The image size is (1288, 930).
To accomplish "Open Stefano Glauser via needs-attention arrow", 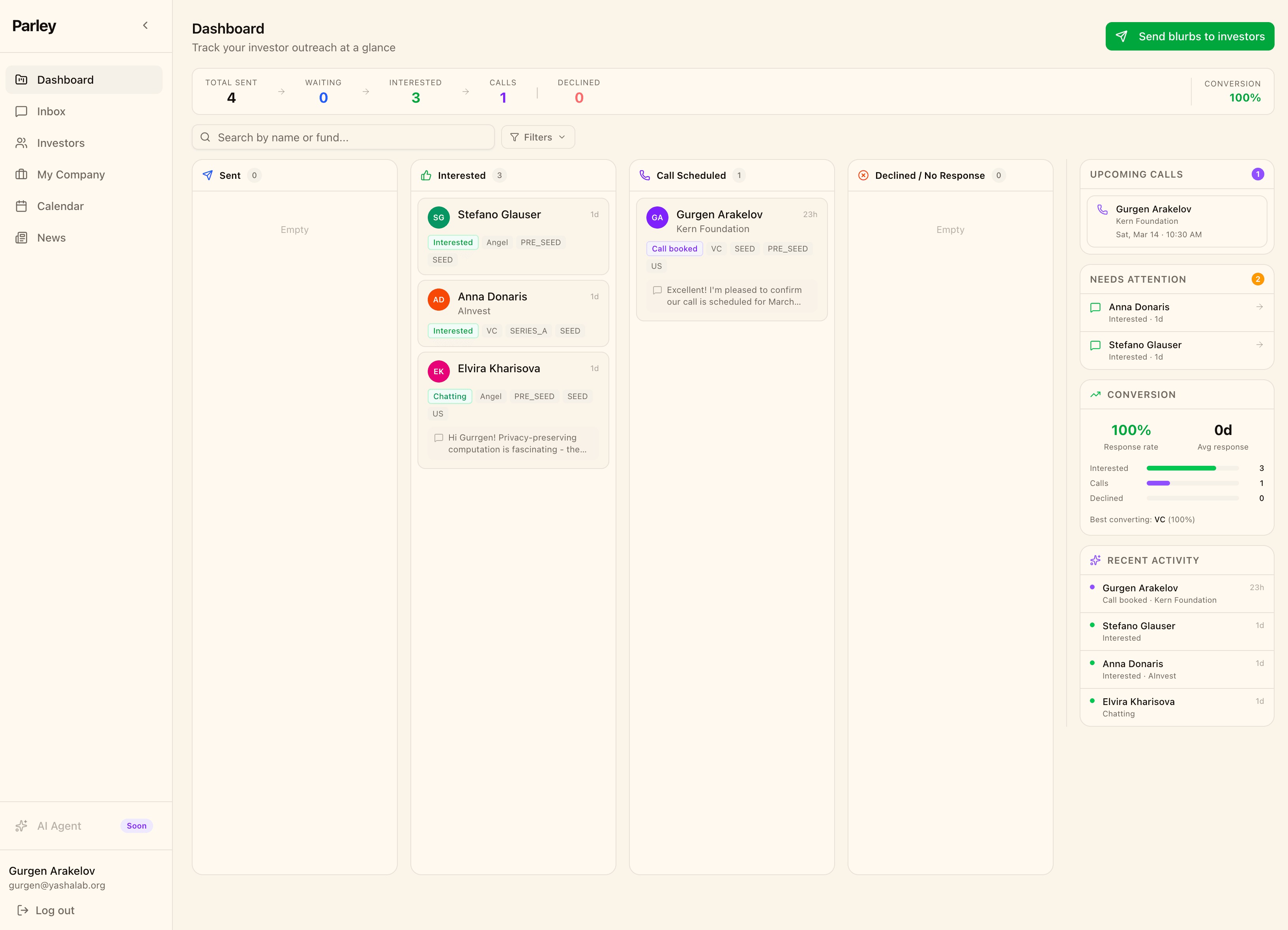I will pos(1260,345).
